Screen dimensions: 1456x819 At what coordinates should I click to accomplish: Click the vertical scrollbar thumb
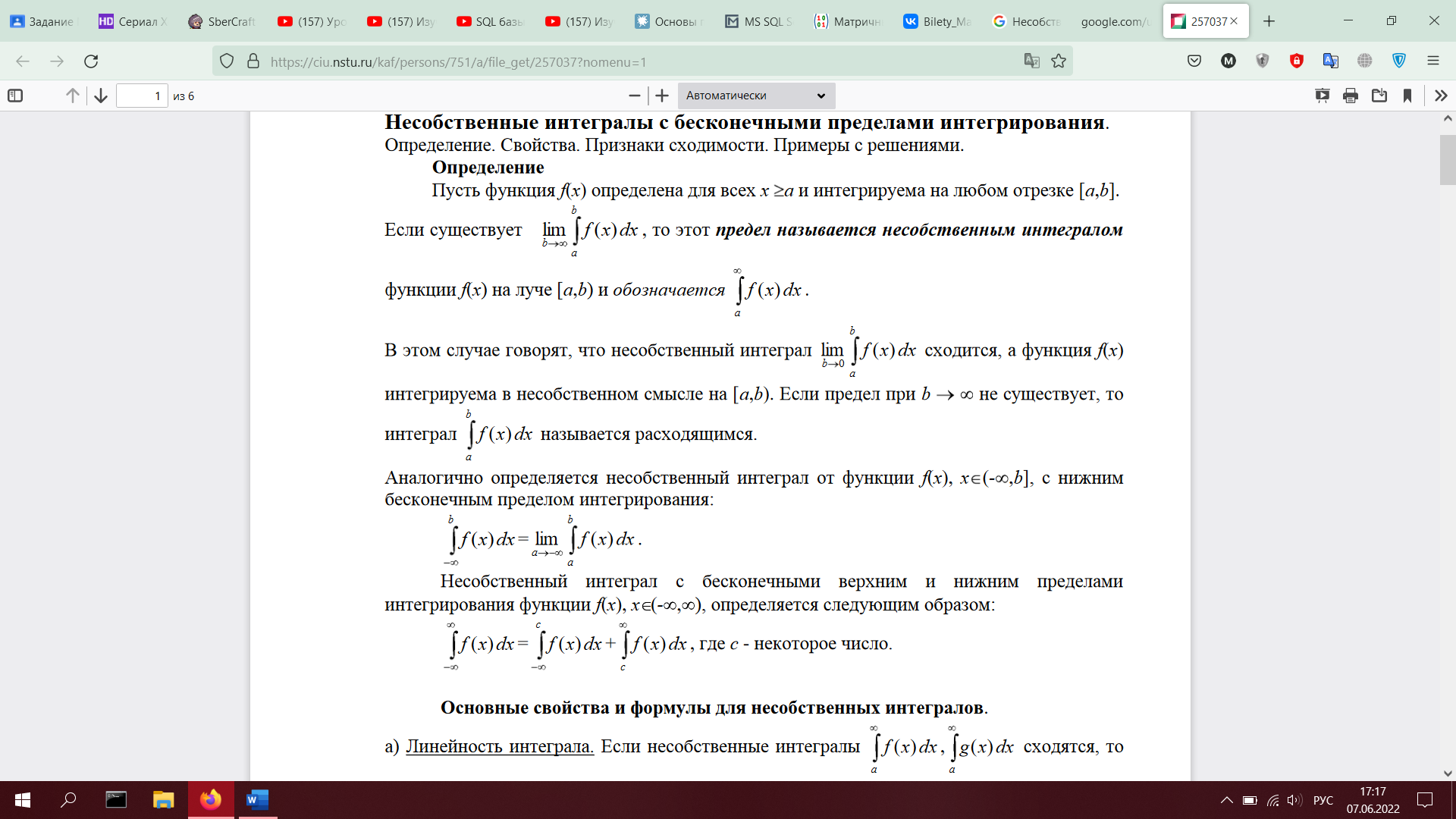[x=1448, y=159]
